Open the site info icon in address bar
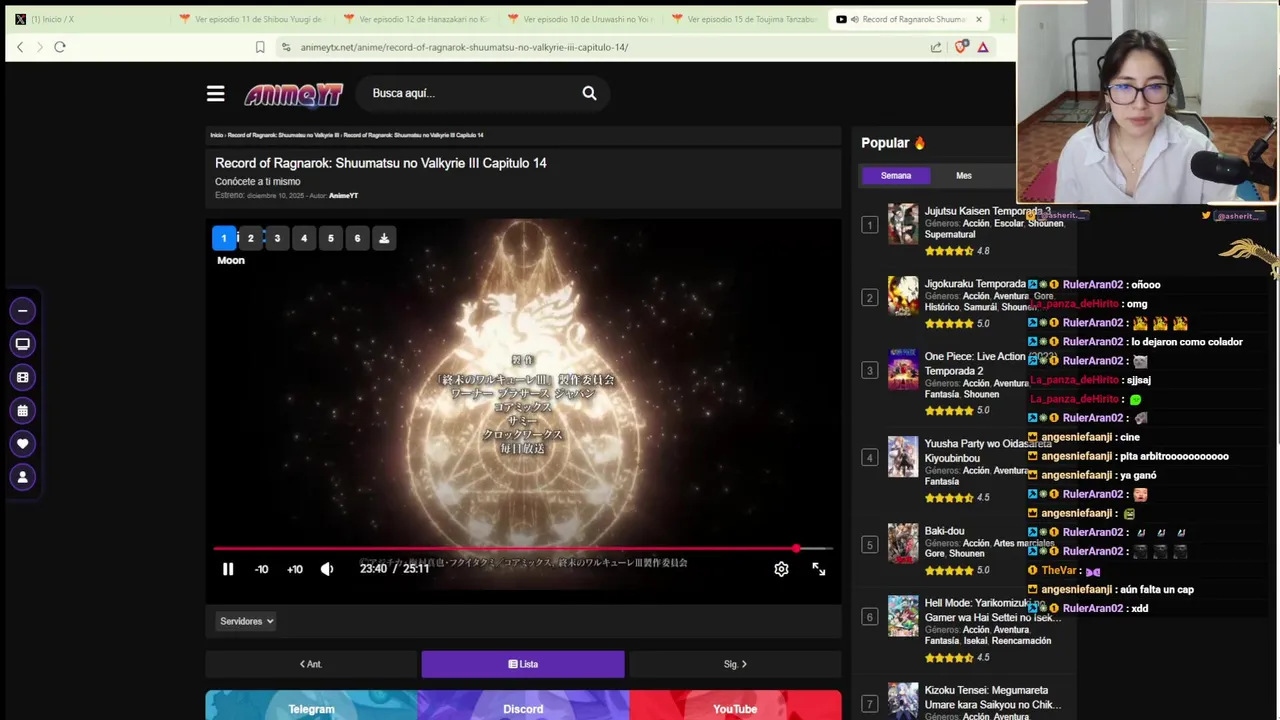 pos(286,47)
